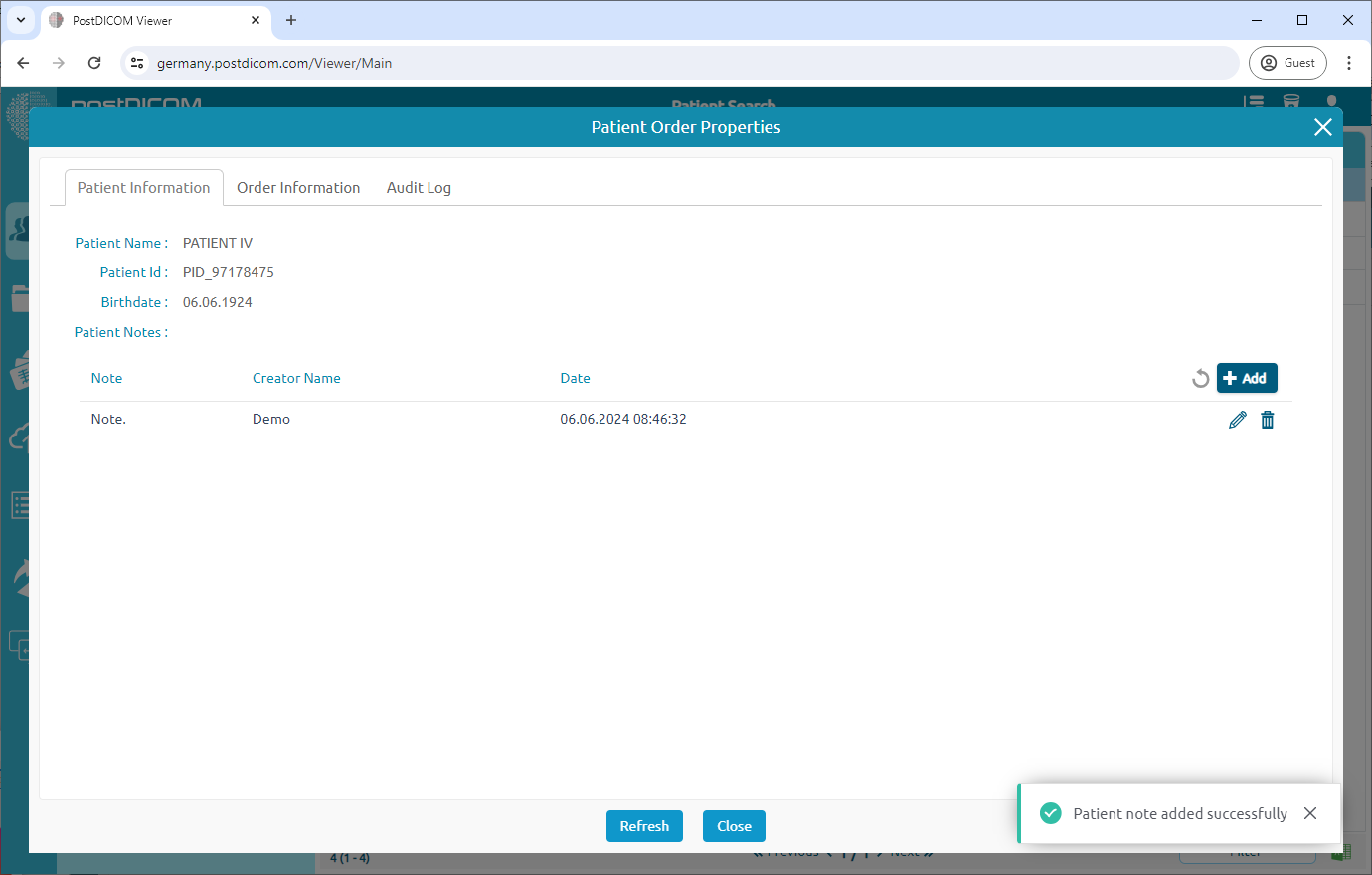Click the Refresh button at the bottom
This screenshot has height=875, width=1372.
click(644, 826)
